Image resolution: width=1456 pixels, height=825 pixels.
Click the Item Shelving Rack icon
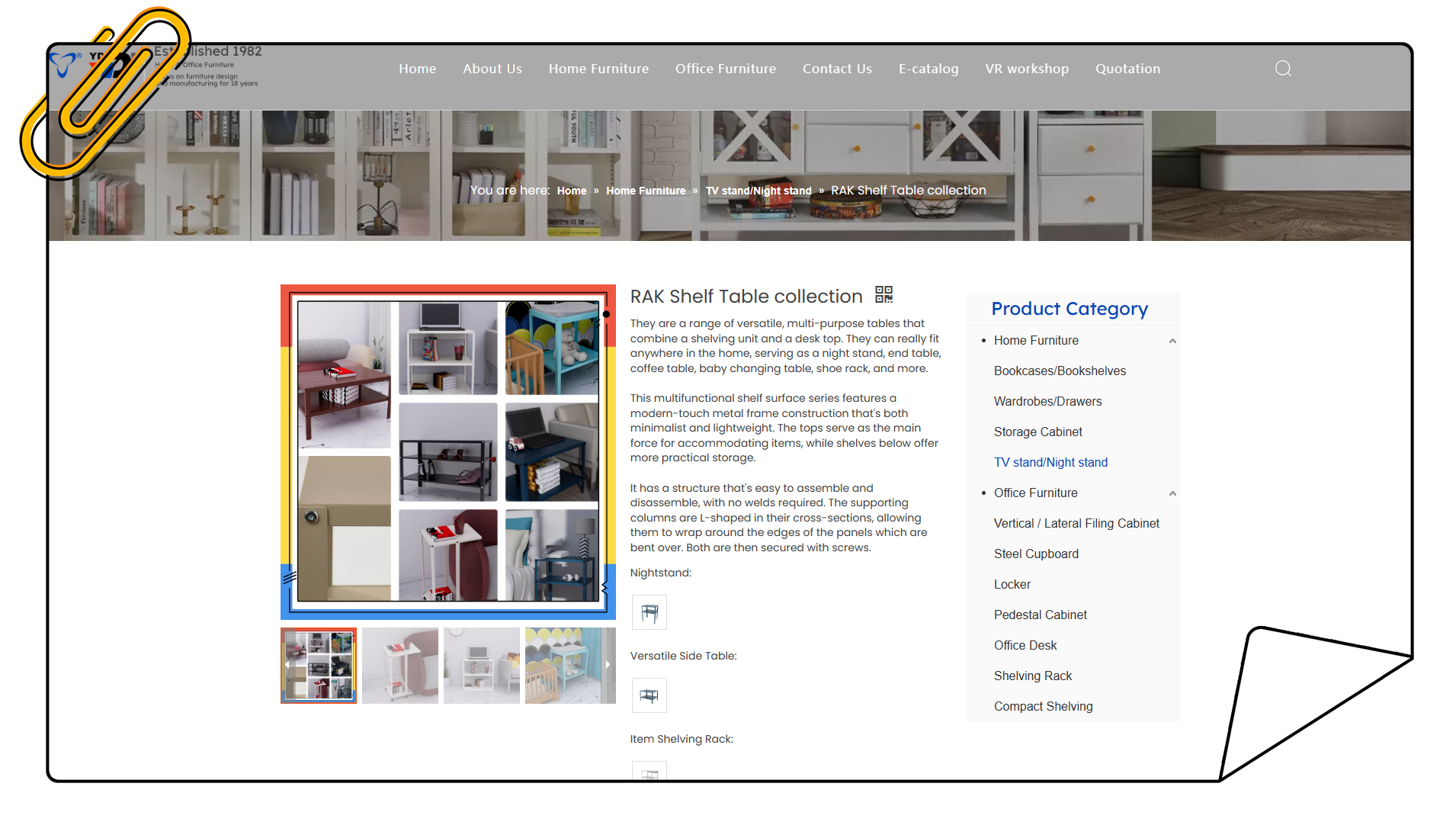pyautogui.click(x=649, y=771)
